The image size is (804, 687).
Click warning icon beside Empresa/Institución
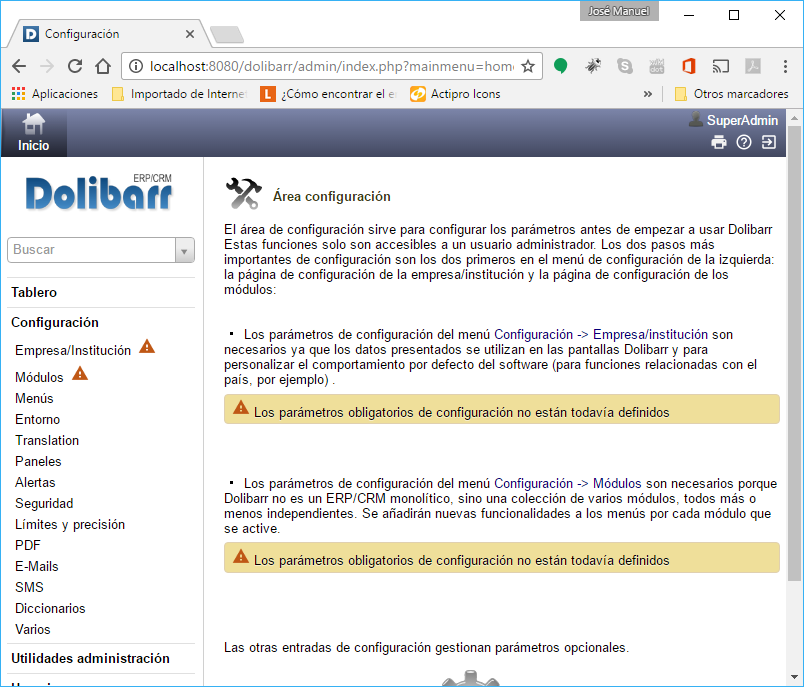pos(147,347)
